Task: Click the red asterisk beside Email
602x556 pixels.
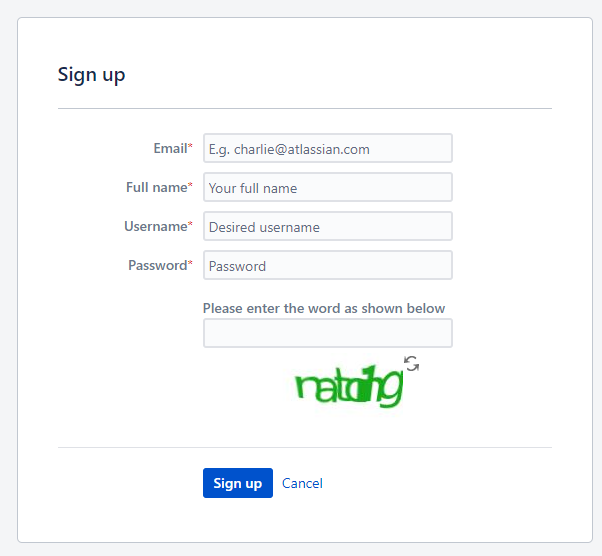Action: coord(190,148)
